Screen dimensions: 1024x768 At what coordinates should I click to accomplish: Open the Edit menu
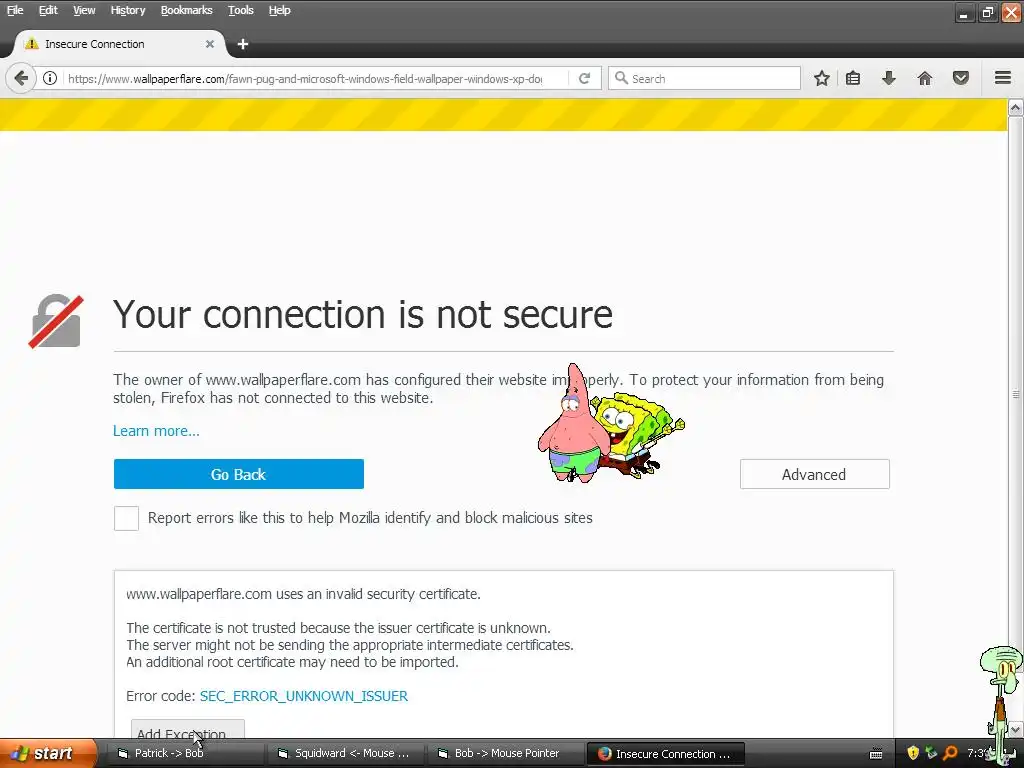(x=48, y=10)
